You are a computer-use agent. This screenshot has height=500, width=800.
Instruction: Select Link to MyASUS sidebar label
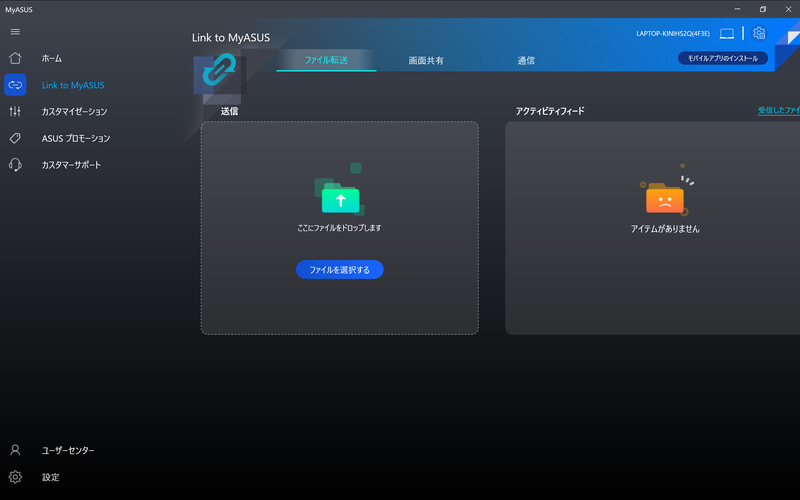coord(73,85)
